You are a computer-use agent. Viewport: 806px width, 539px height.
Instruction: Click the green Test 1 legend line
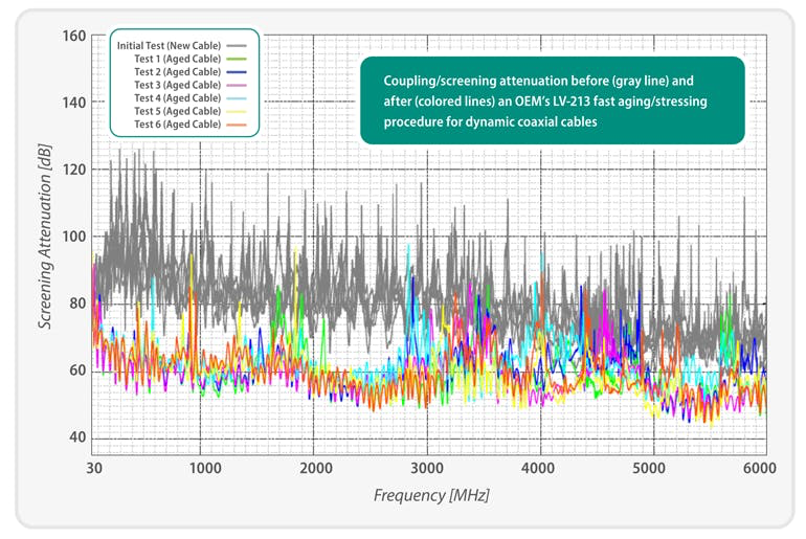coord(238,59)
